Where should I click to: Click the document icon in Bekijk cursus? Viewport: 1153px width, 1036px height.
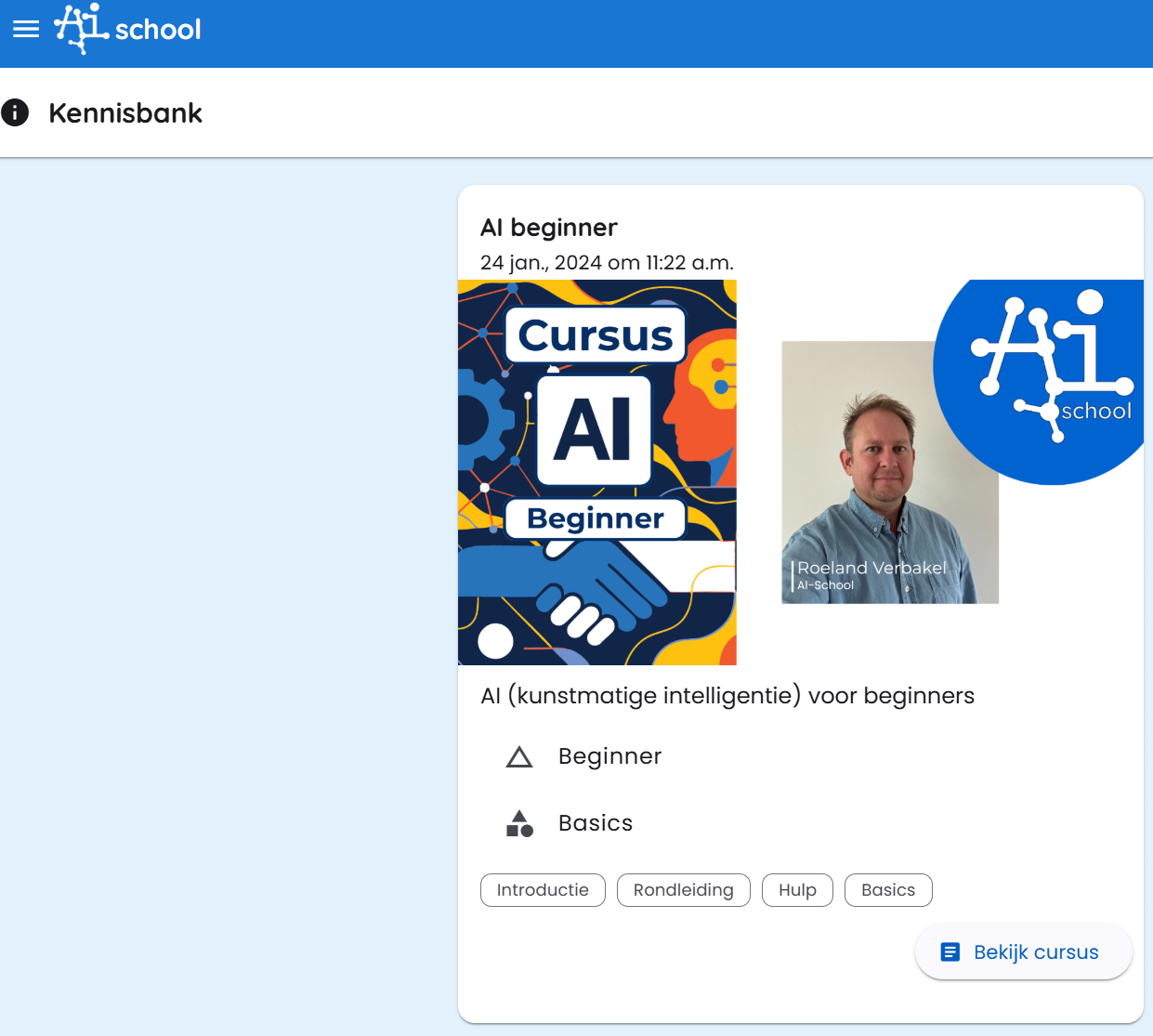point(950,952)
